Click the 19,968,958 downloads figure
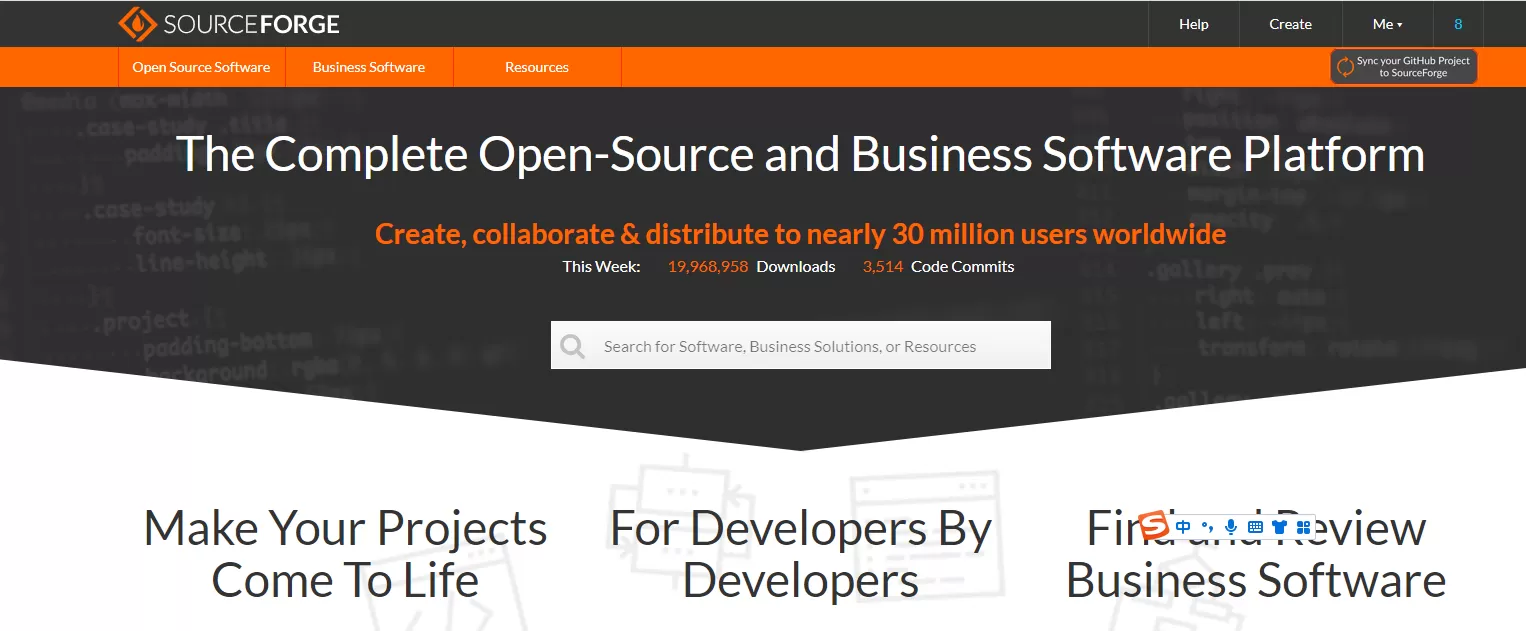1526x631 pixels. pos(708,266)
